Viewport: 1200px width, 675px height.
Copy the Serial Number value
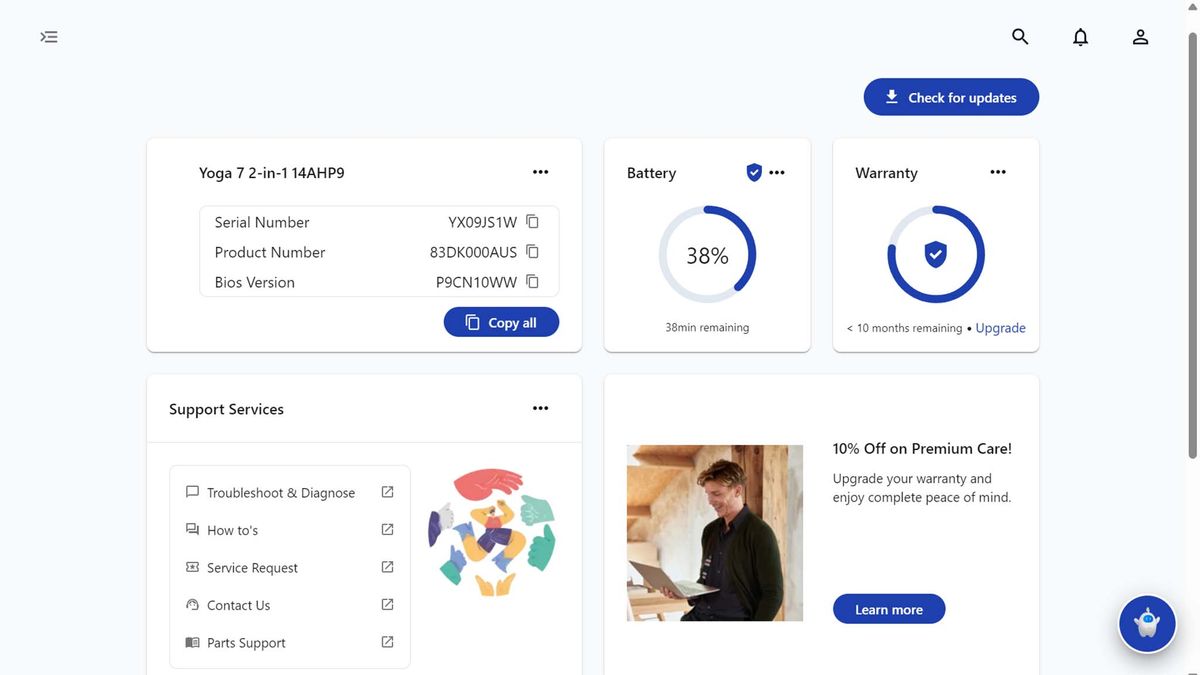pyautogui.click(x=533, y=222)
